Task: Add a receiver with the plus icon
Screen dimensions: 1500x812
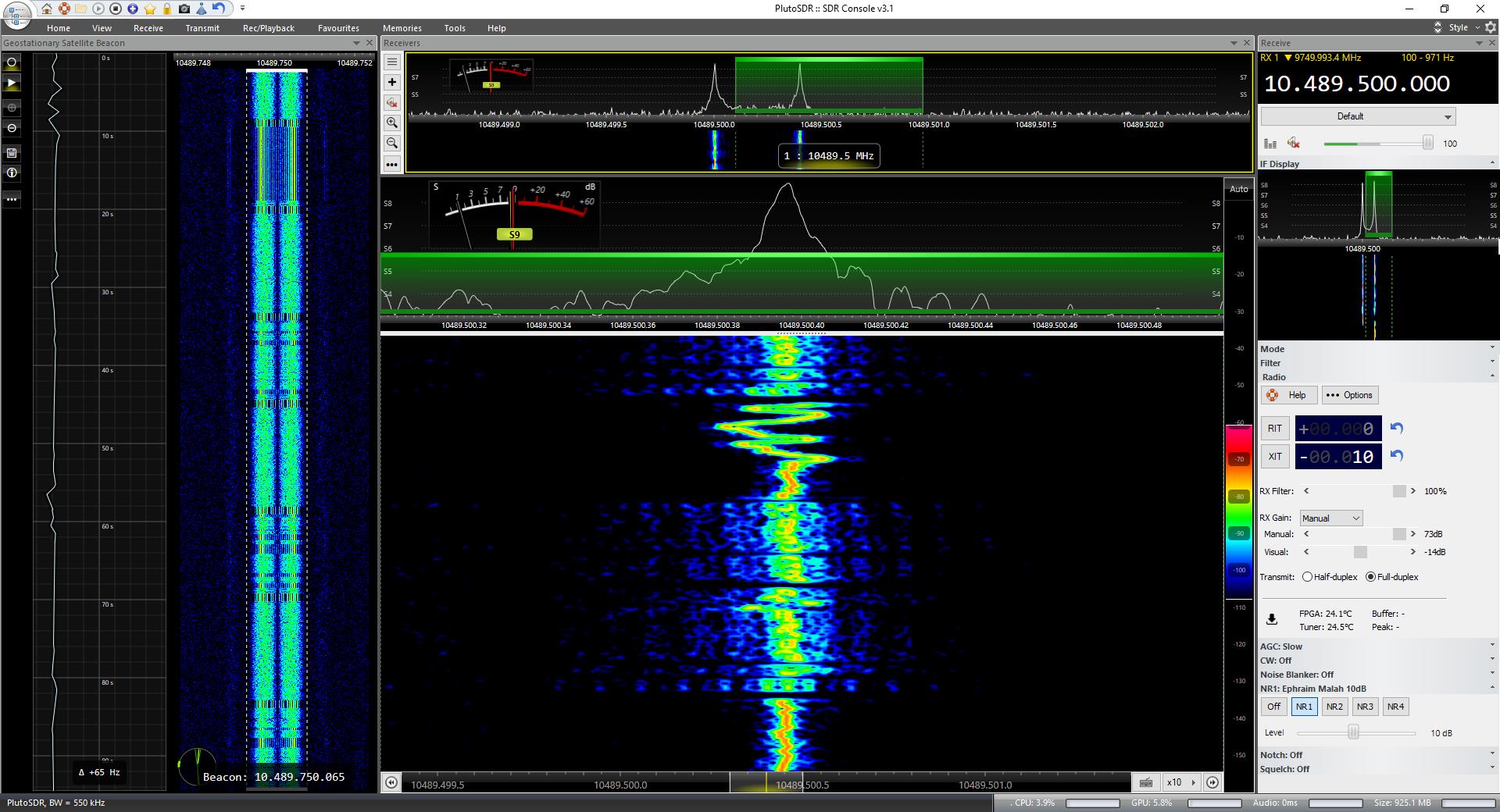Action: coord(392,82)
